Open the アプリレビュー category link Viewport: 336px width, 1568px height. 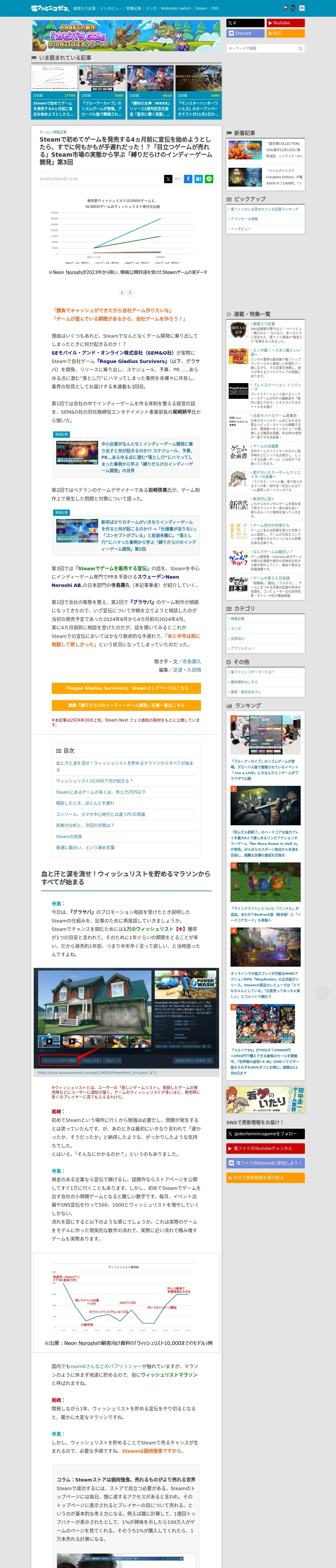(242, 648)
